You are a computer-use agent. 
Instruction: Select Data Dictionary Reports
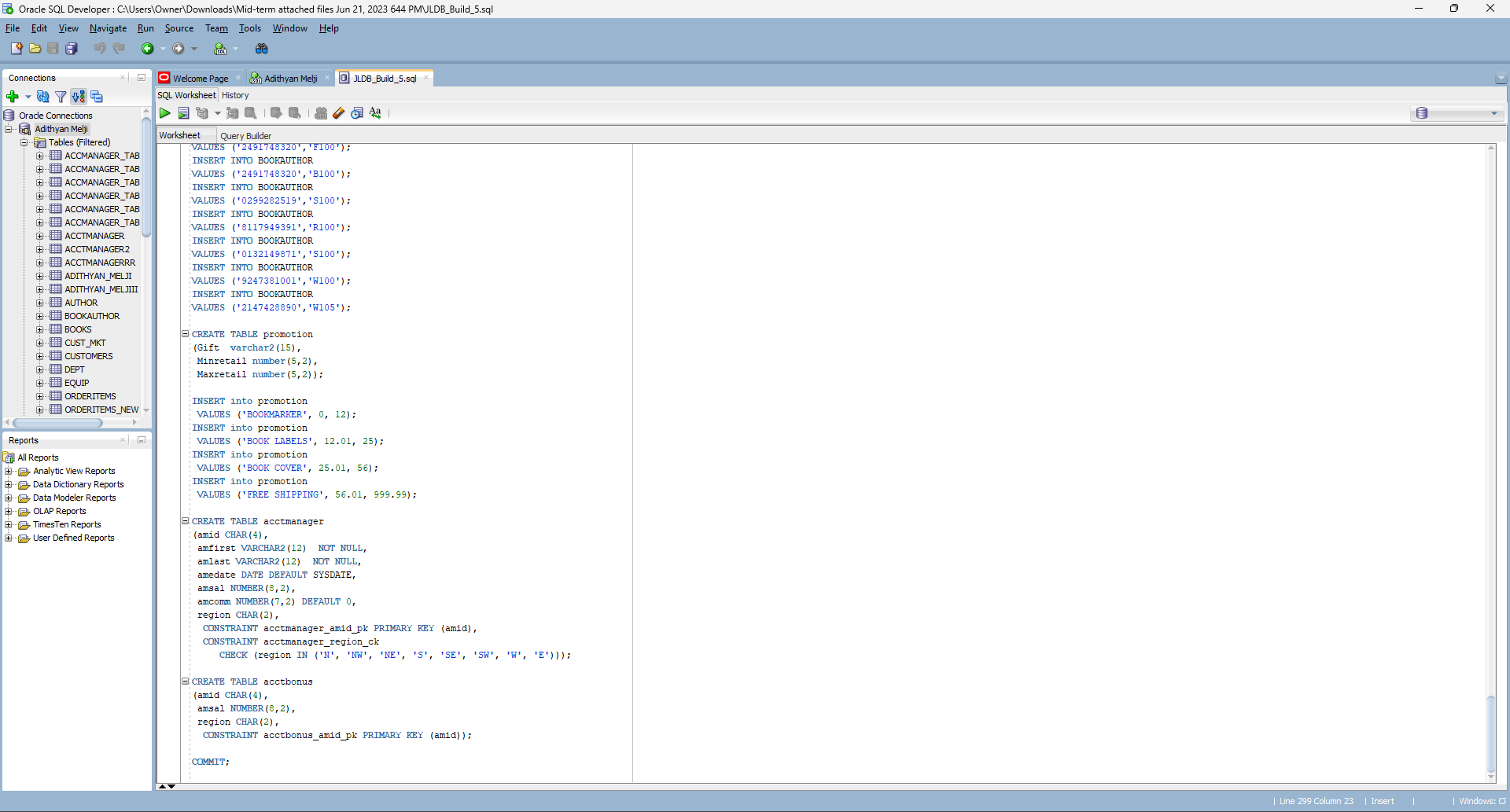tap(78, 484)
